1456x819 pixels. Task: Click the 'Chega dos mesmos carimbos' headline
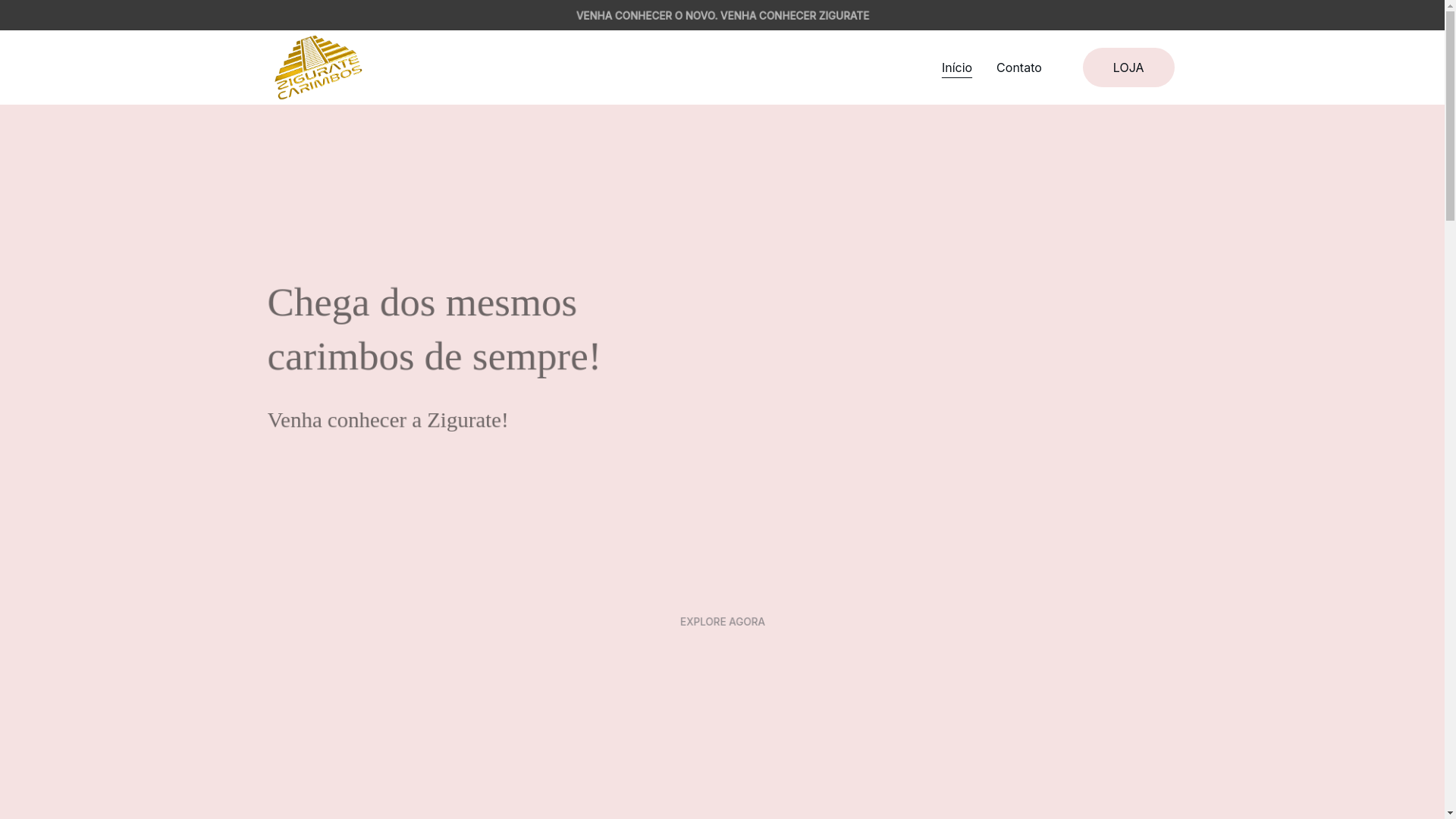point(434,329)
